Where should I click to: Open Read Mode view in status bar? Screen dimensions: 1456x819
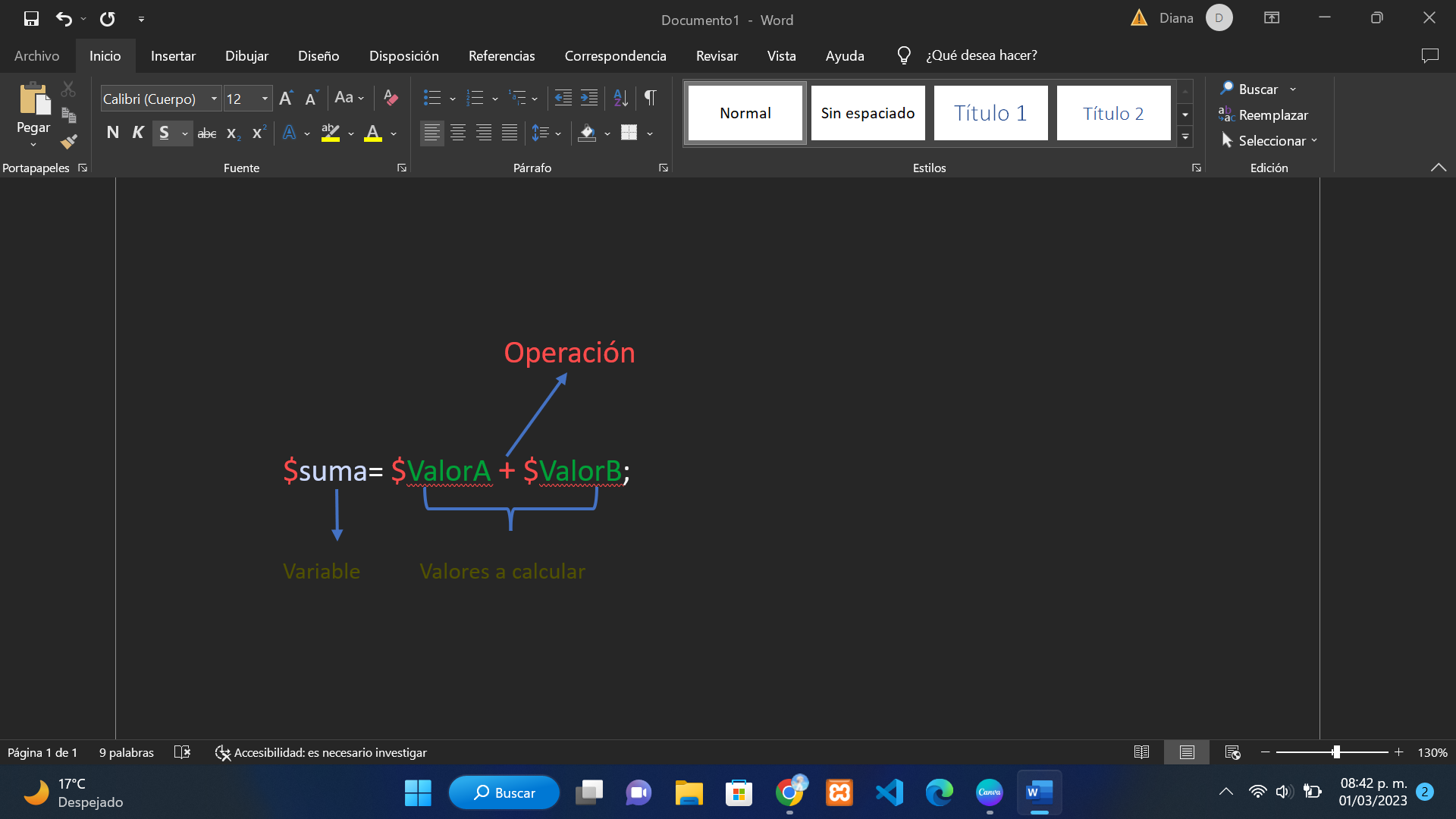click(1141, 752)
